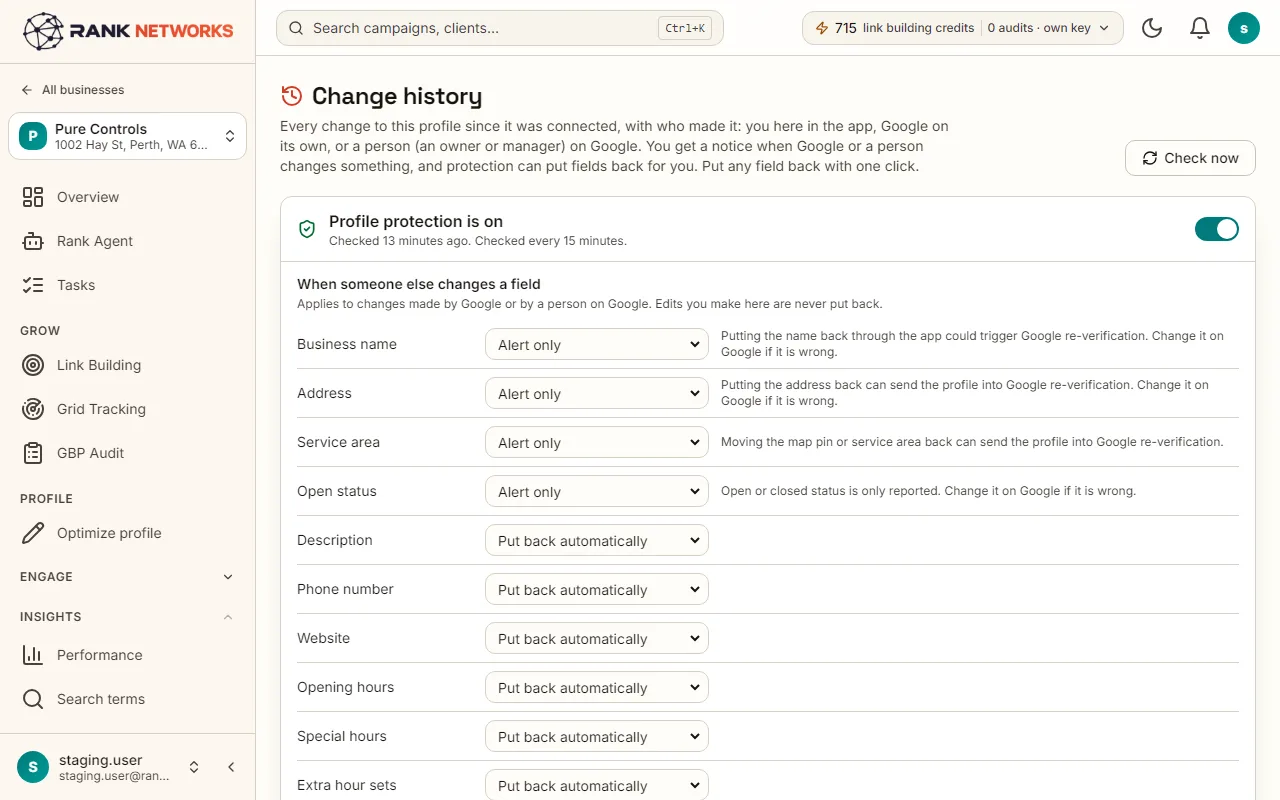Click the Overview grid icon

coord(33,197)
